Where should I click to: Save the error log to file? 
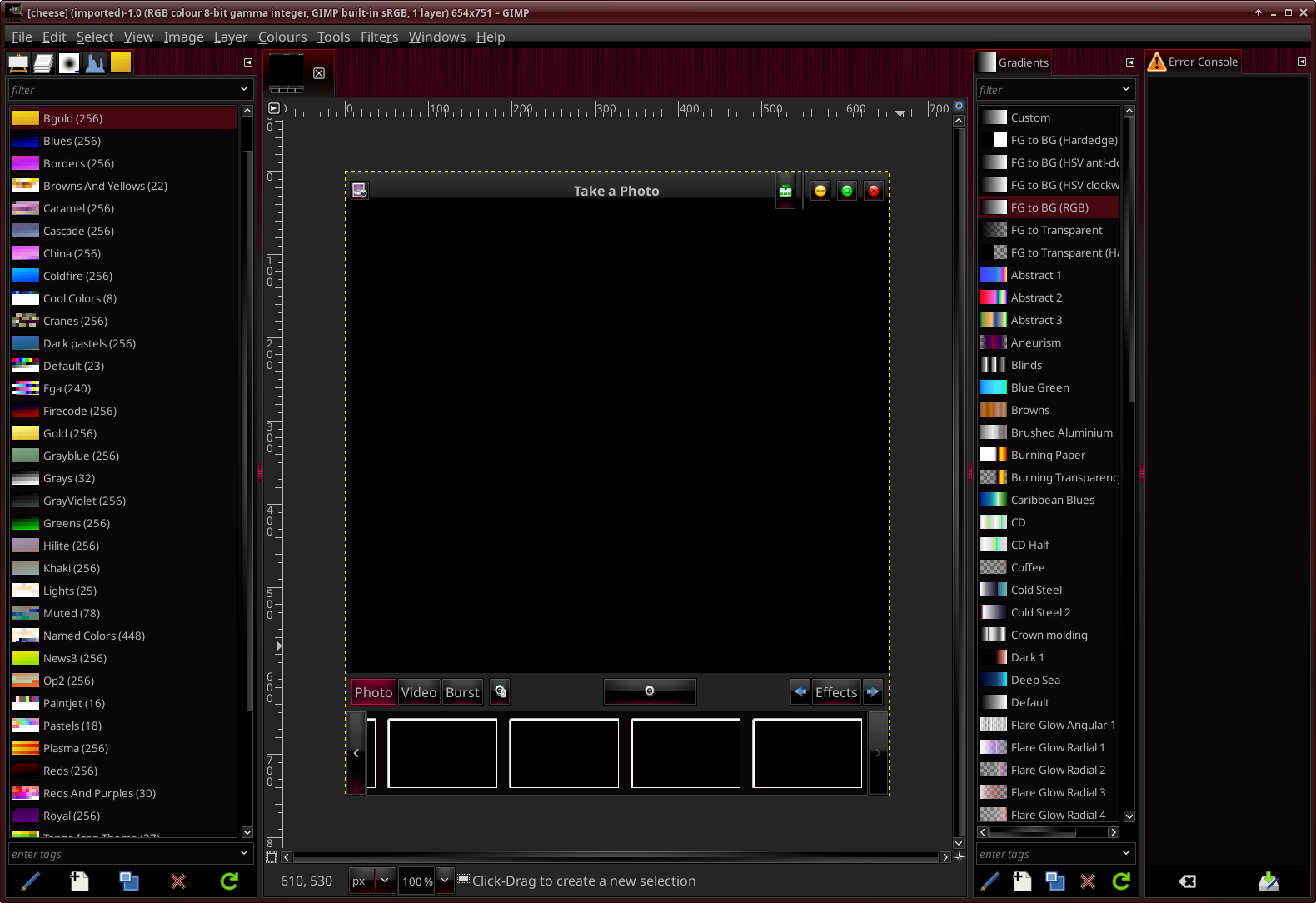point(1268,881)
